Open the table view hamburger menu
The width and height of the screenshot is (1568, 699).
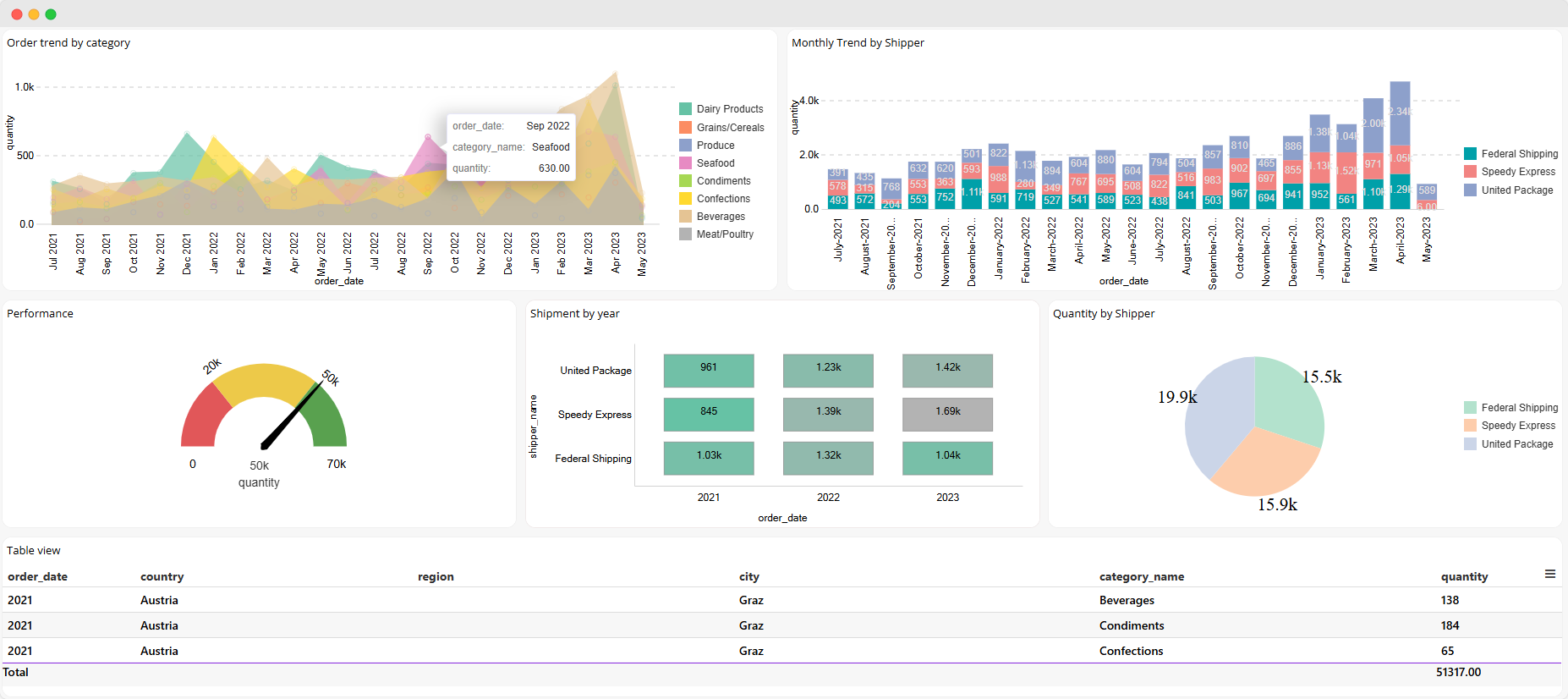[1550, 574]
